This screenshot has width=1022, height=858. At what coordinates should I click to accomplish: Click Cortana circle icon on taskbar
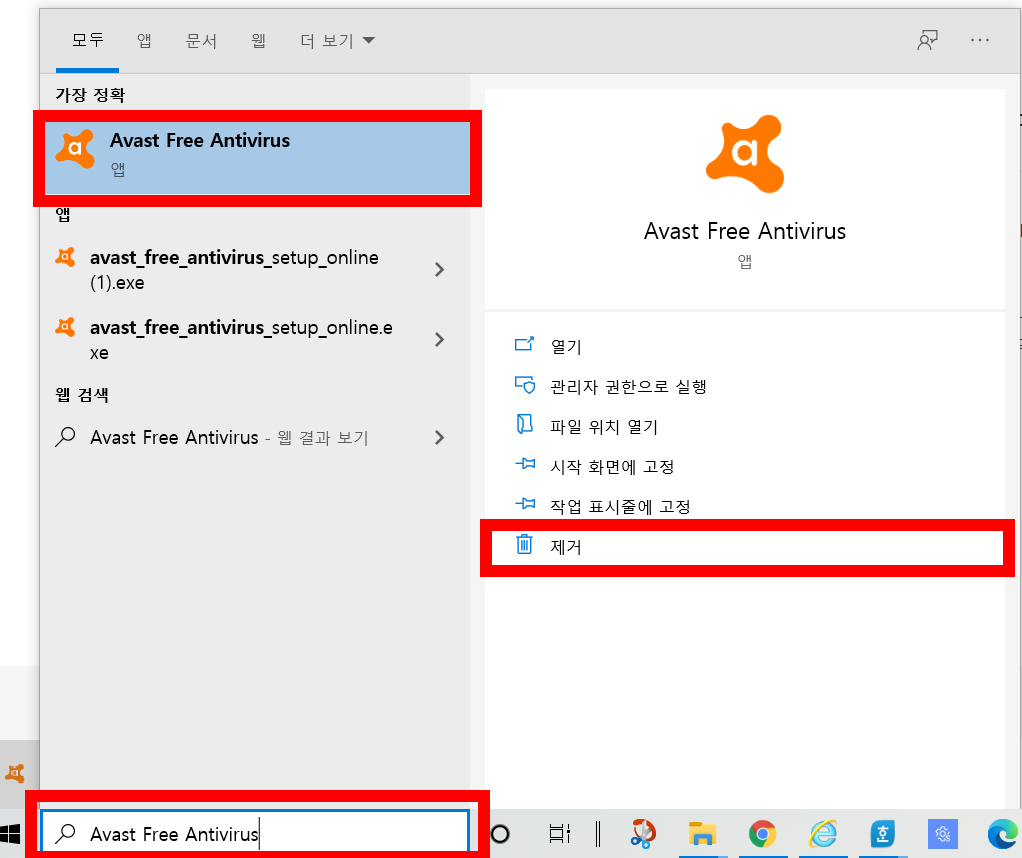500,833
